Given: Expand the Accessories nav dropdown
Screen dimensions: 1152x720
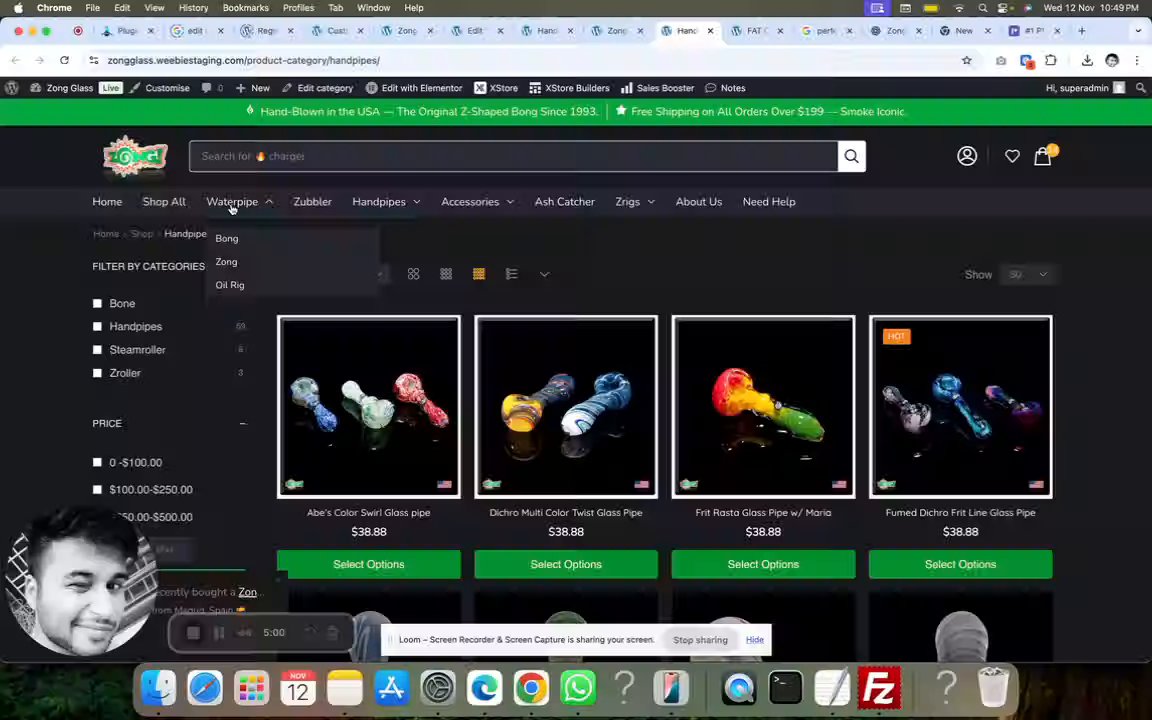Looking at the screenshot, I should pos(510,202).
